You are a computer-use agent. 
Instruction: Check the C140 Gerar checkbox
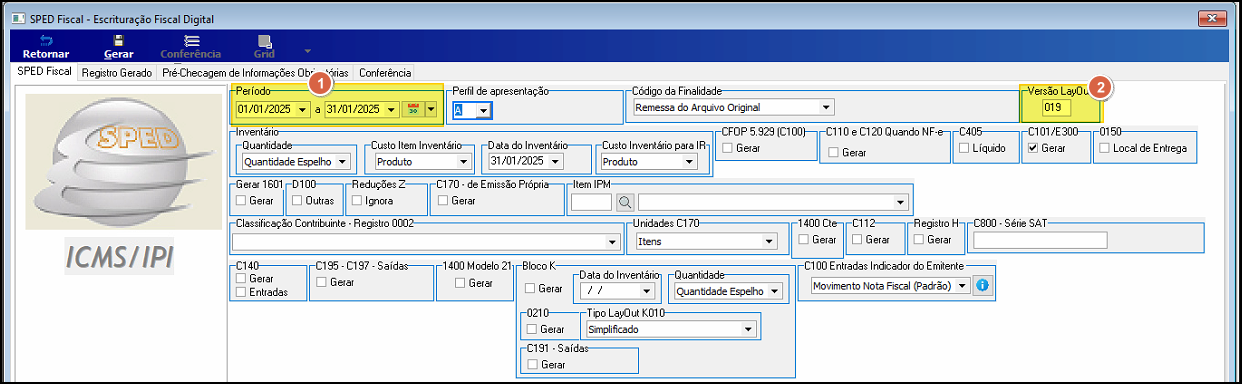[x=240, y=278]
